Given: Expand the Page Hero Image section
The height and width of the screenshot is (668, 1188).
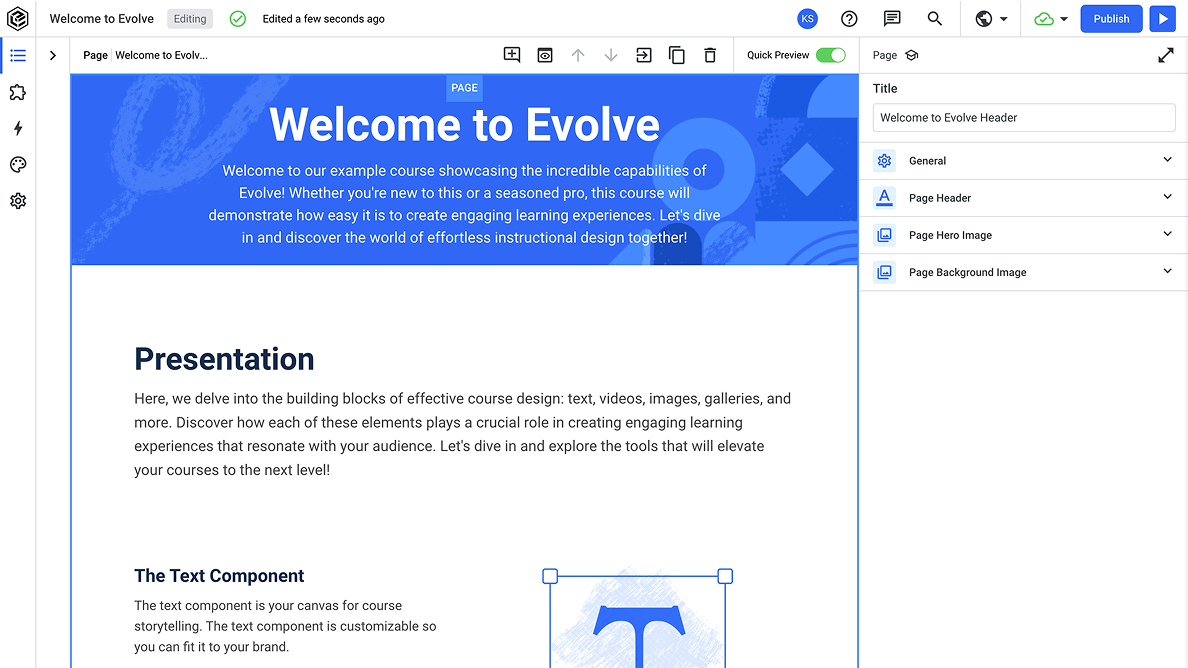Looking at the screenshot, I should click(1023, 234).
